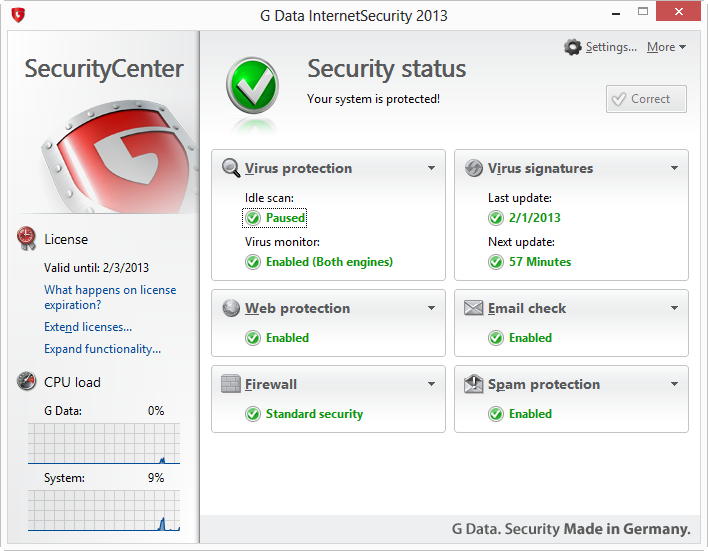
Task: Click the Spam protection icon
Action: [474, 384]
